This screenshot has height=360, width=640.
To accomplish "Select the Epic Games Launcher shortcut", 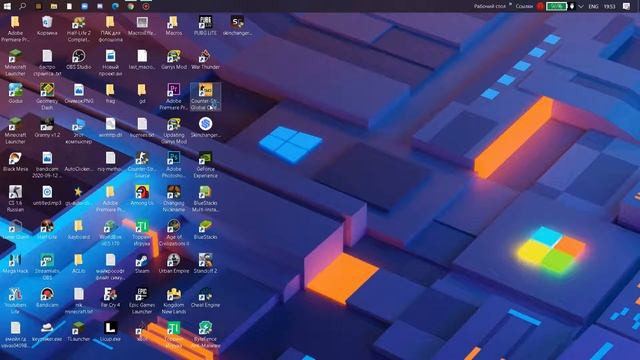I will [142, 300].
